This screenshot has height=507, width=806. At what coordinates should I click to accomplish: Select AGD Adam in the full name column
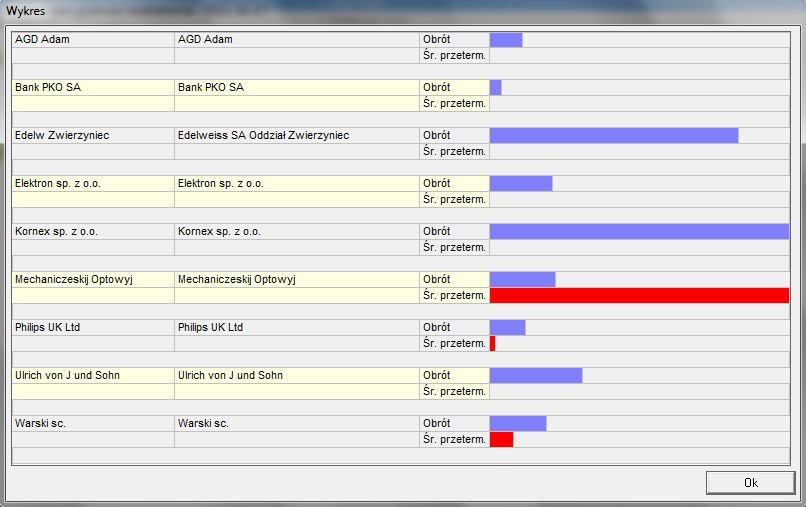click(297, 40)
